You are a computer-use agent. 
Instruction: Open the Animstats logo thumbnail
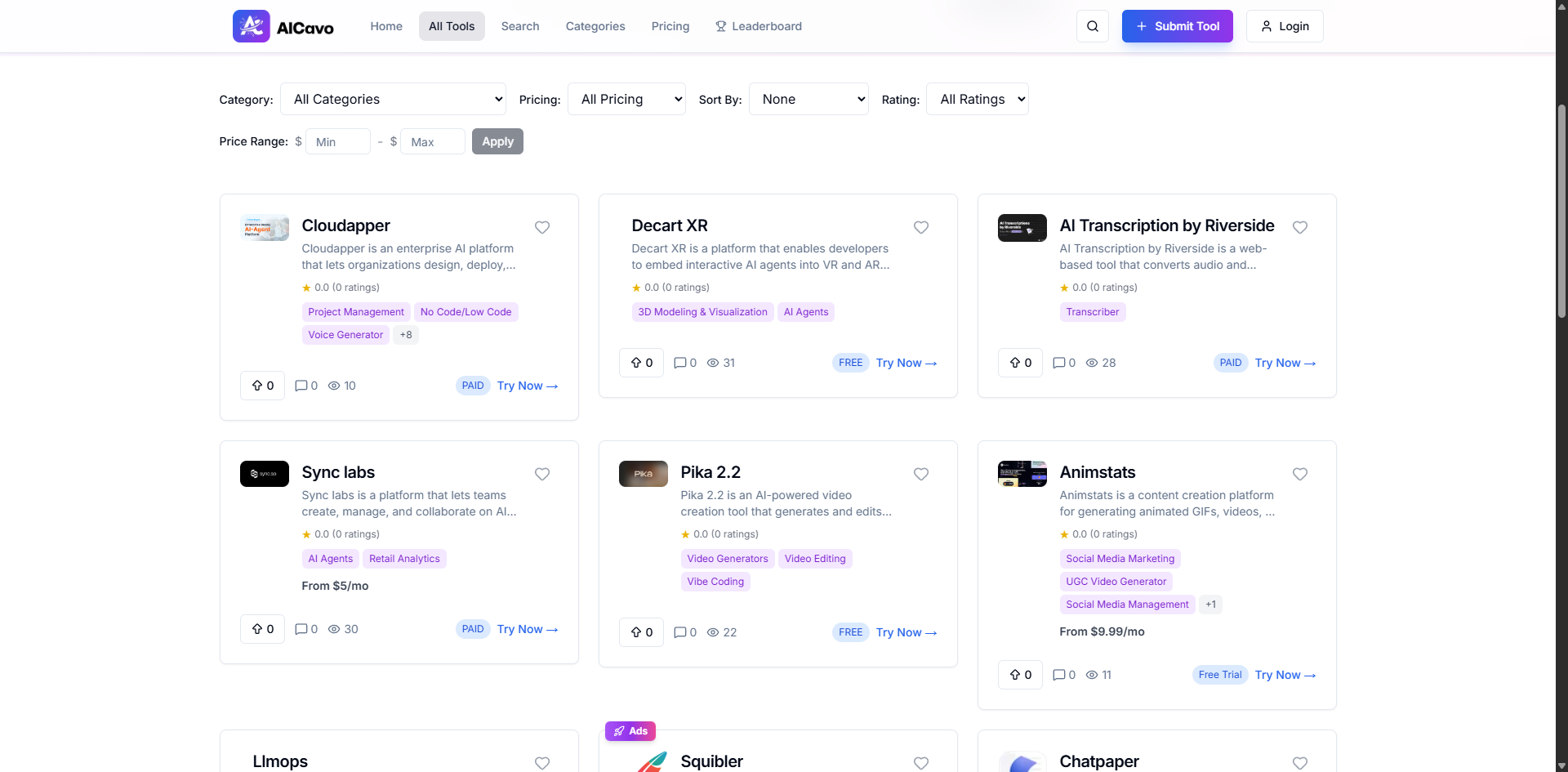click(x=1022, y=474)
